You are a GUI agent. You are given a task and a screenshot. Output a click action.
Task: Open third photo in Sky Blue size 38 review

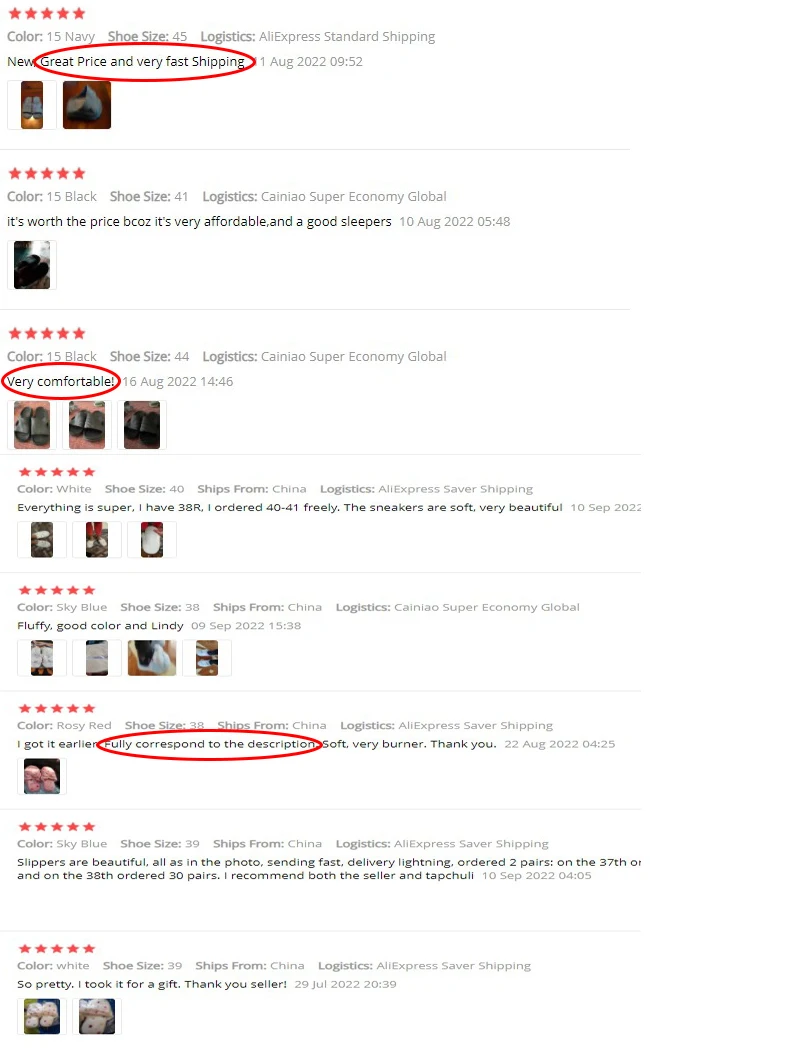(152, 658)
